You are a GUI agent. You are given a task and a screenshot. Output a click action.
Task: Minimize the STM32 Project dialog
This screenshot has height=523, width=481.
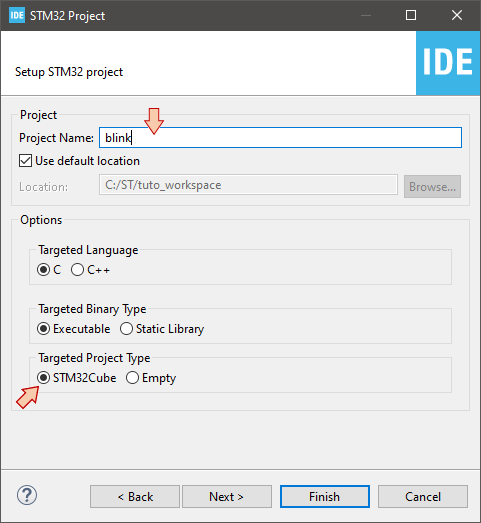click(x=366, y=15)
